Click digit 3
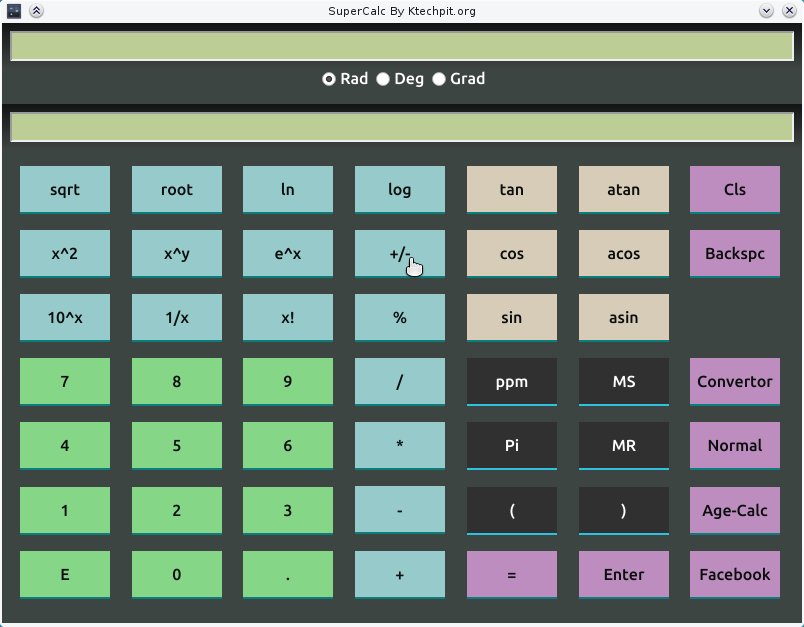 pyautogui.click(x=288, y=511)
